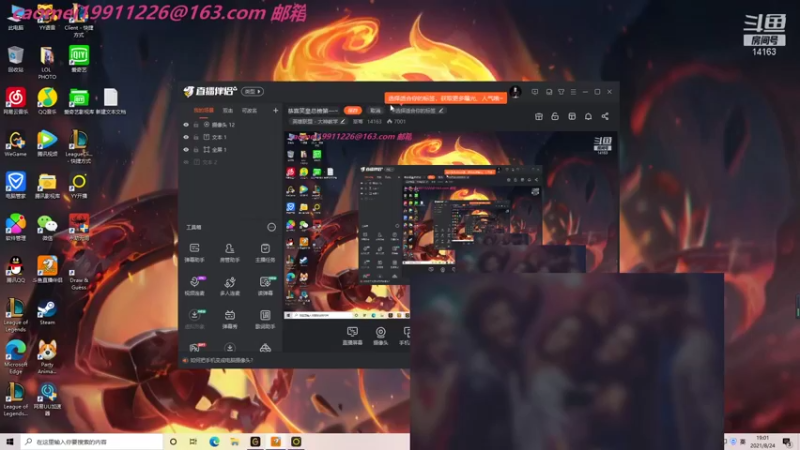This screenshot has height=450, width=800.
Task: Edit the stream title field
Action: pos(312,110)
